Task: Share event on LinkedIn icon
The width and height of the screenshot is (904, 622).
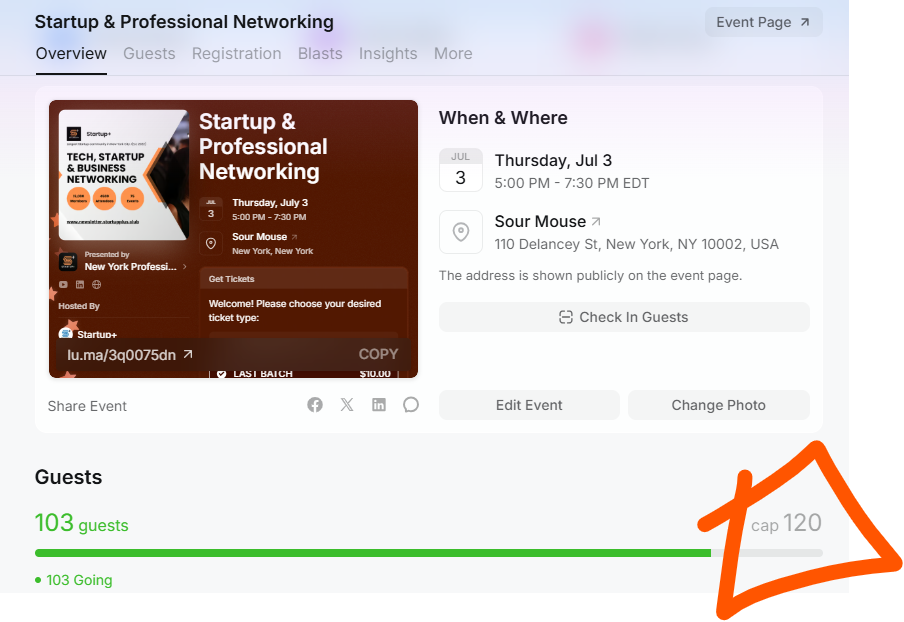Action: [379, 405]
